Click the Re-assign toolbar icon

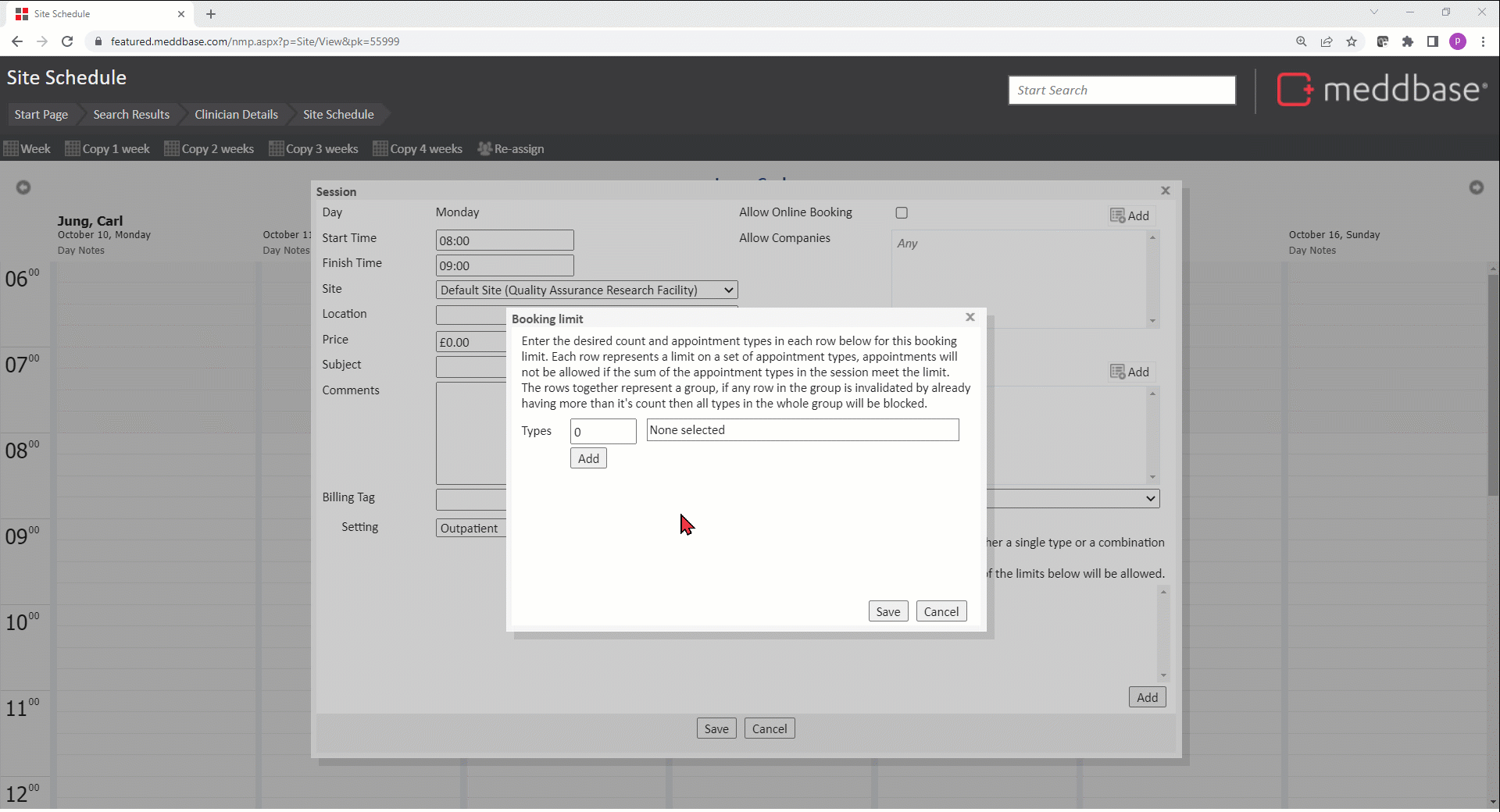tap(484, 148)
